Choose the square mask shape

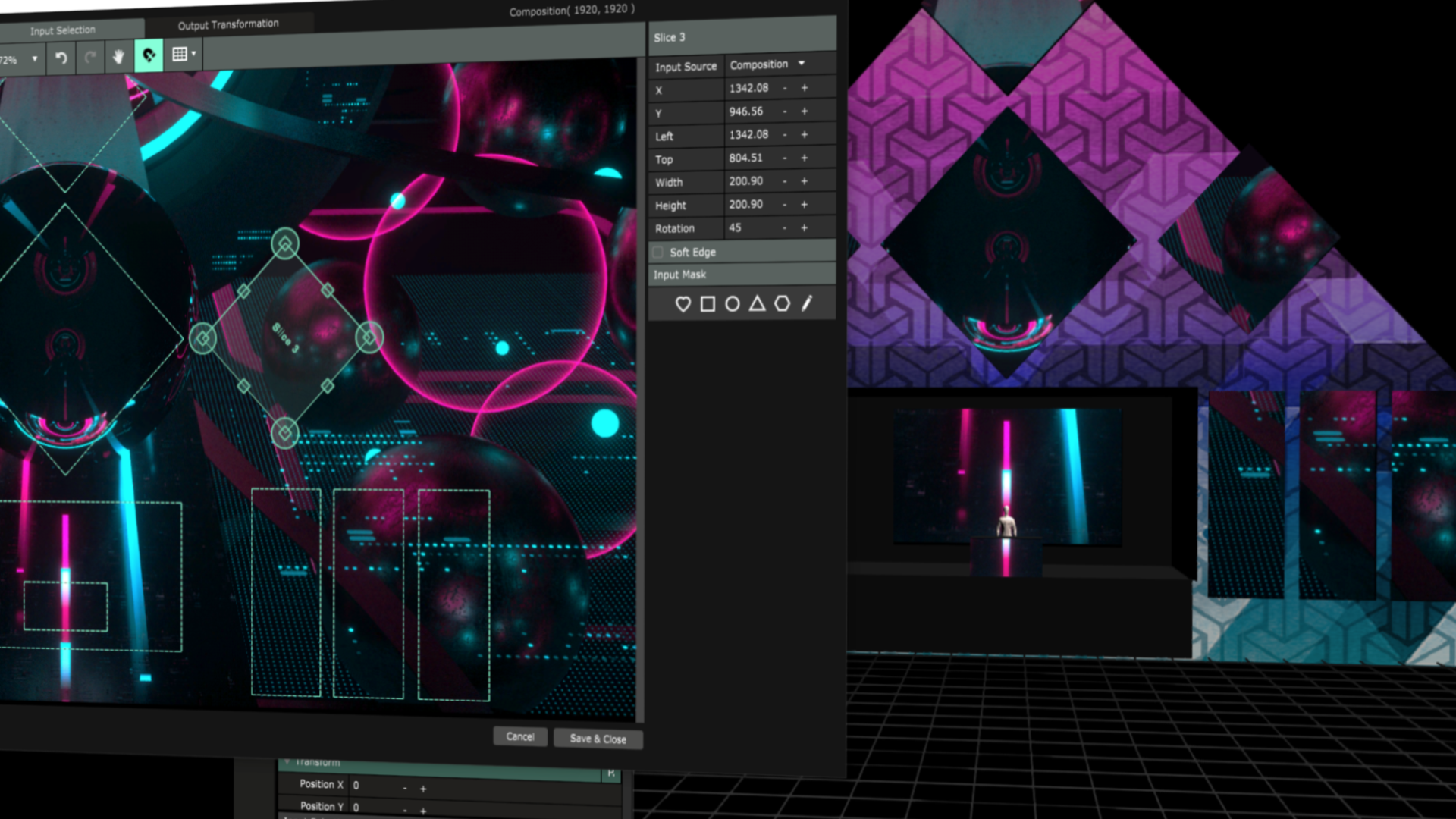[708, 304]
